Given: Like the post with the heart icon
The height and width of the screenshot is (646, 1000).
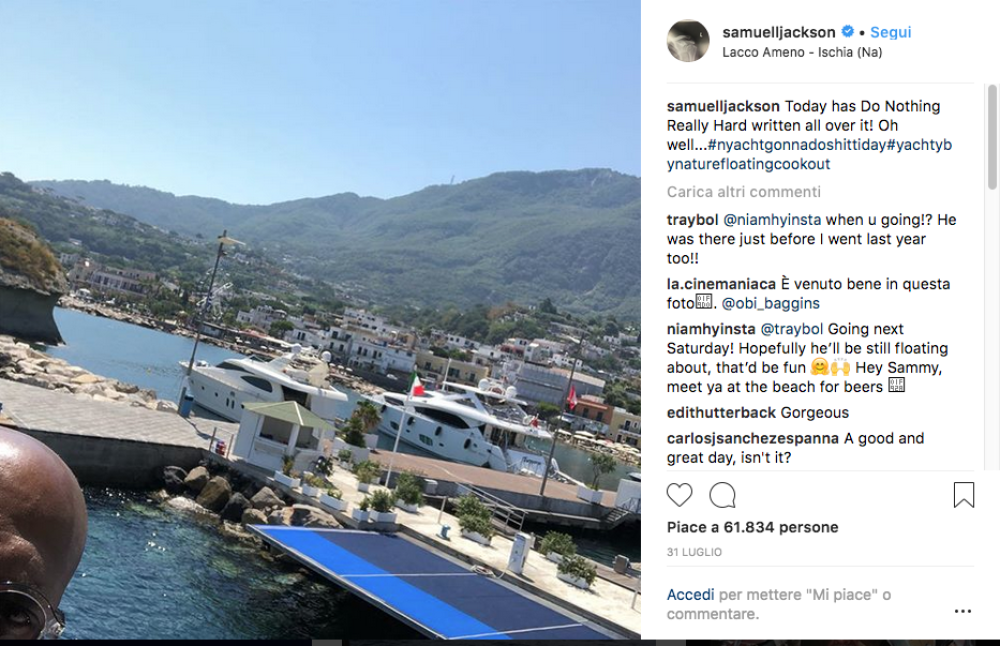Looking at the screenshot, I should click(x=680, y=495).
